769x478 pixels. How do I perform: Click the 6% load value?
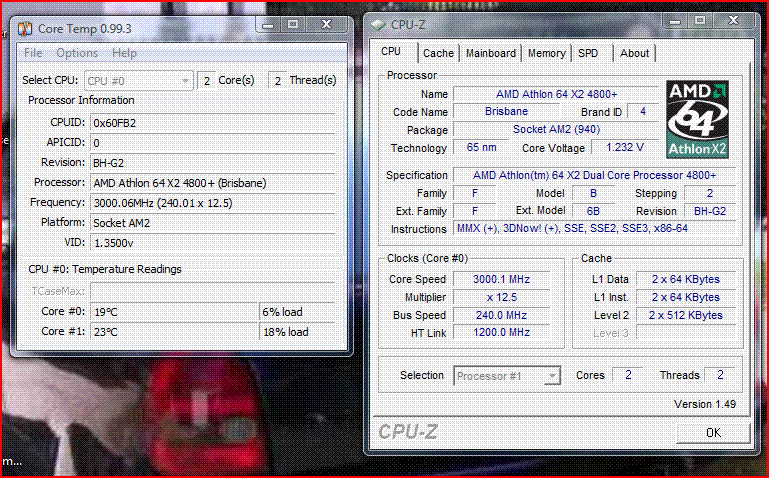(x=298, y=312)
